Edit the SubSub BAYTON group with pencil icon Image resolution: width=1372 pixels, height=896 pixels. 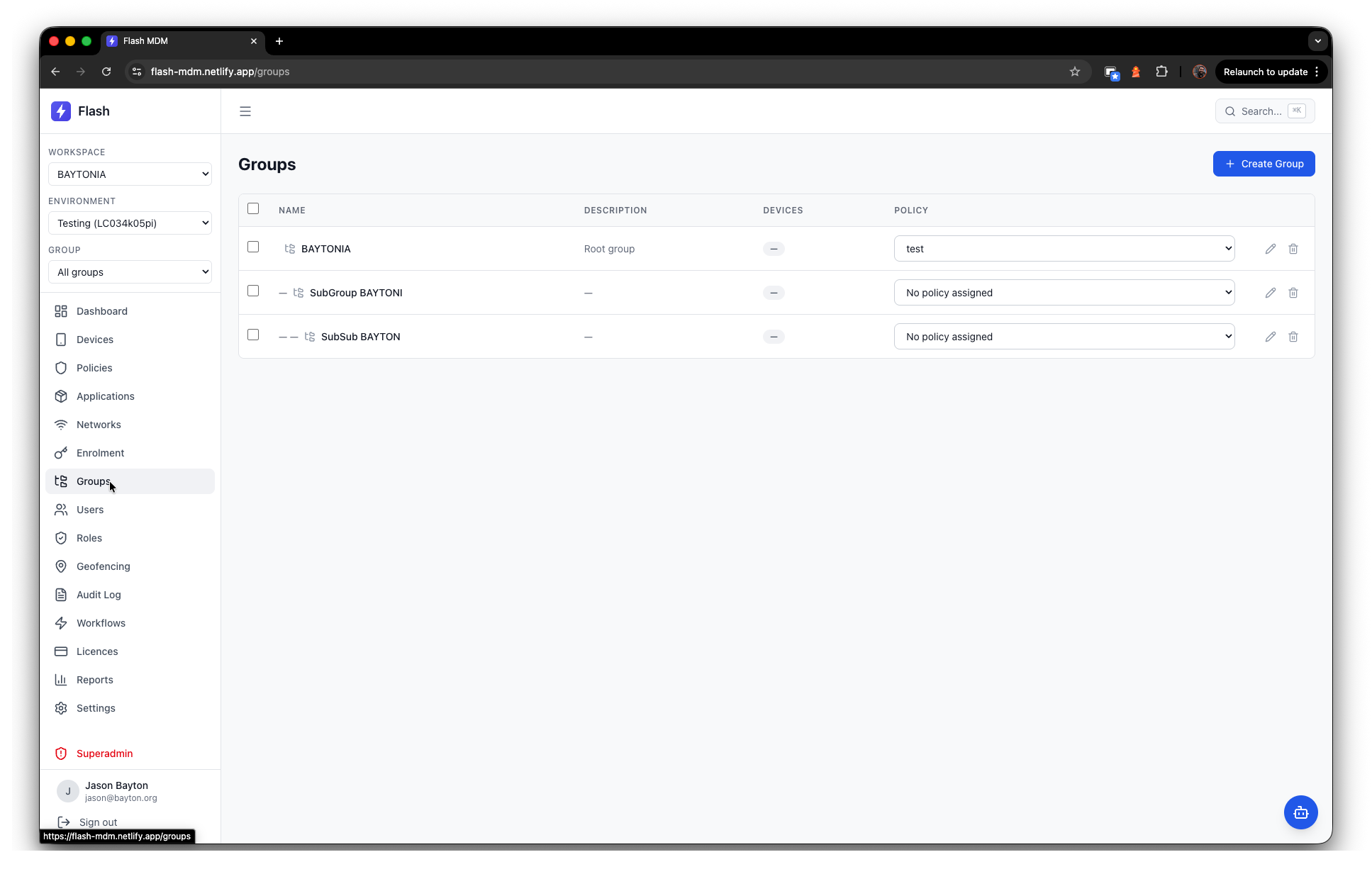tap(1270, 337)
